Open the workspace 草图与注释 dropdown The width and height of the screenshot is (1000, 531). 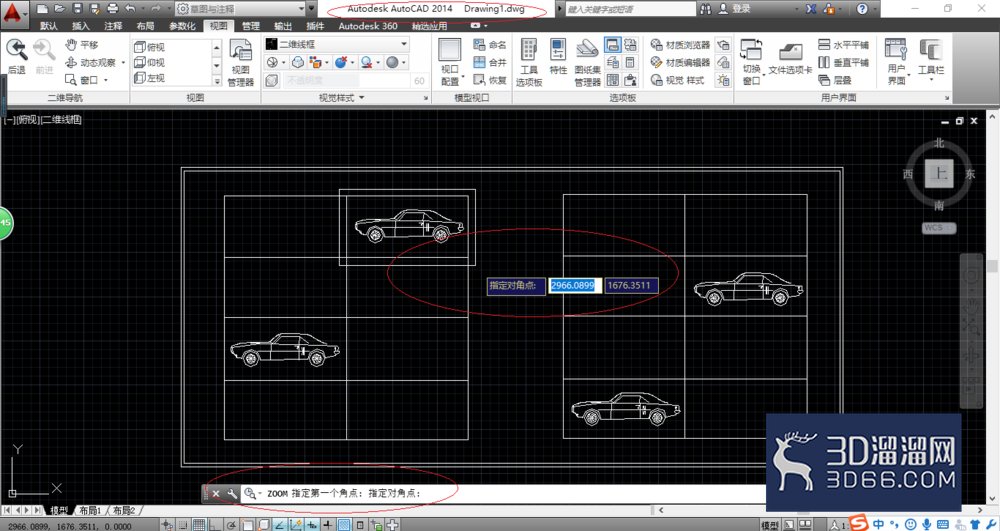tap(240, 9)
